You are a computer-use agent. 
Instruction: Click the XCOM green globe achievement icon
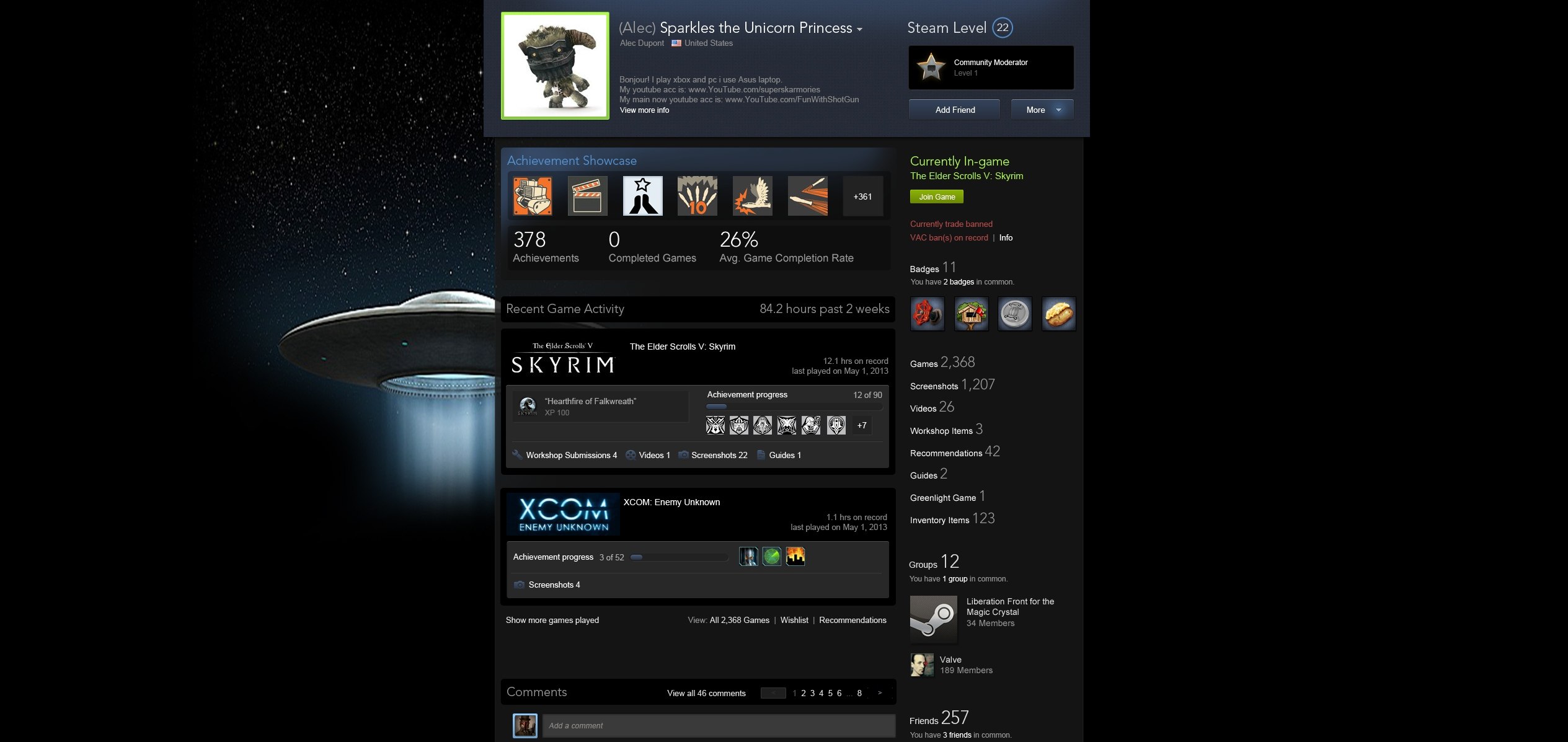point(772,557)
